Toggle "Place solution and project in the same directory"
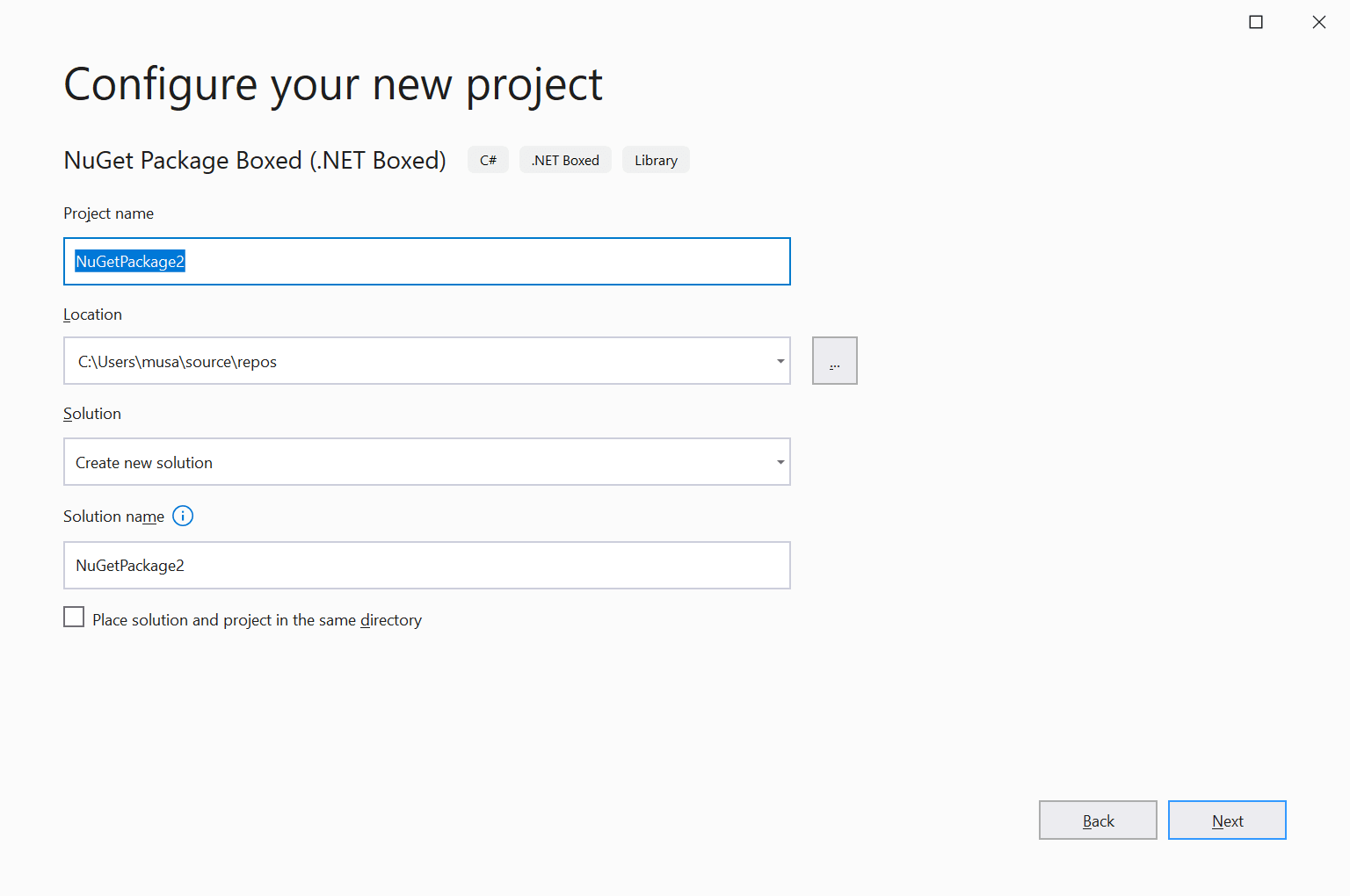The height and width of the screenshot is (896, 1350). tap(74, 617)
